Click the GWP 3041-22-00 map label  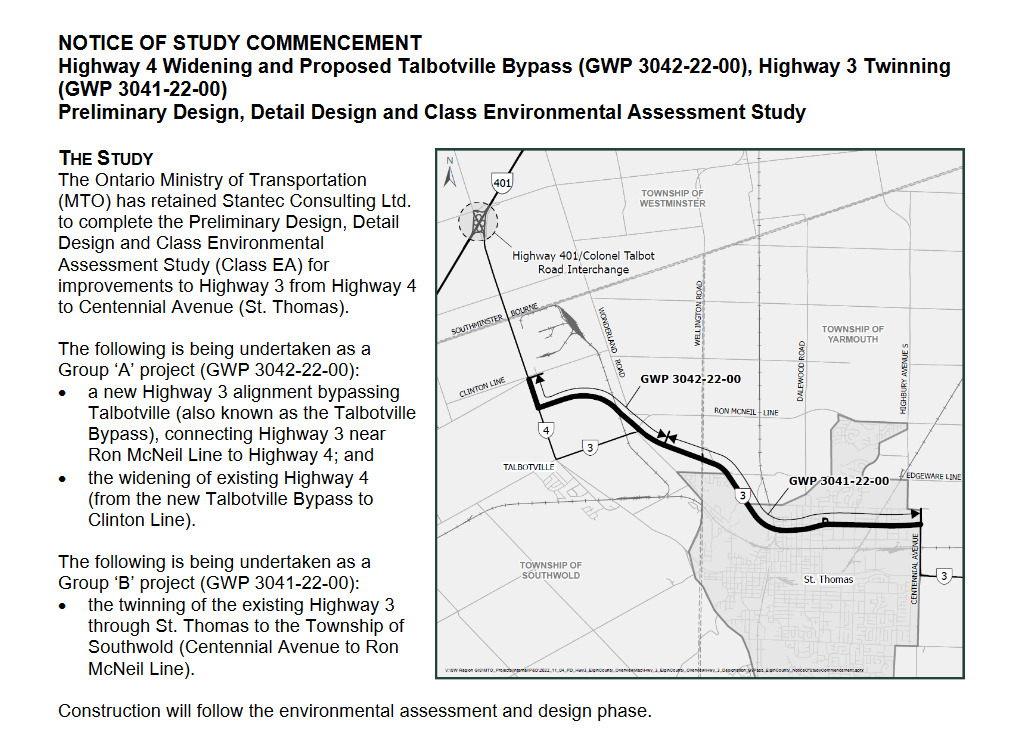pyautogui.click(x=838, y=481)
